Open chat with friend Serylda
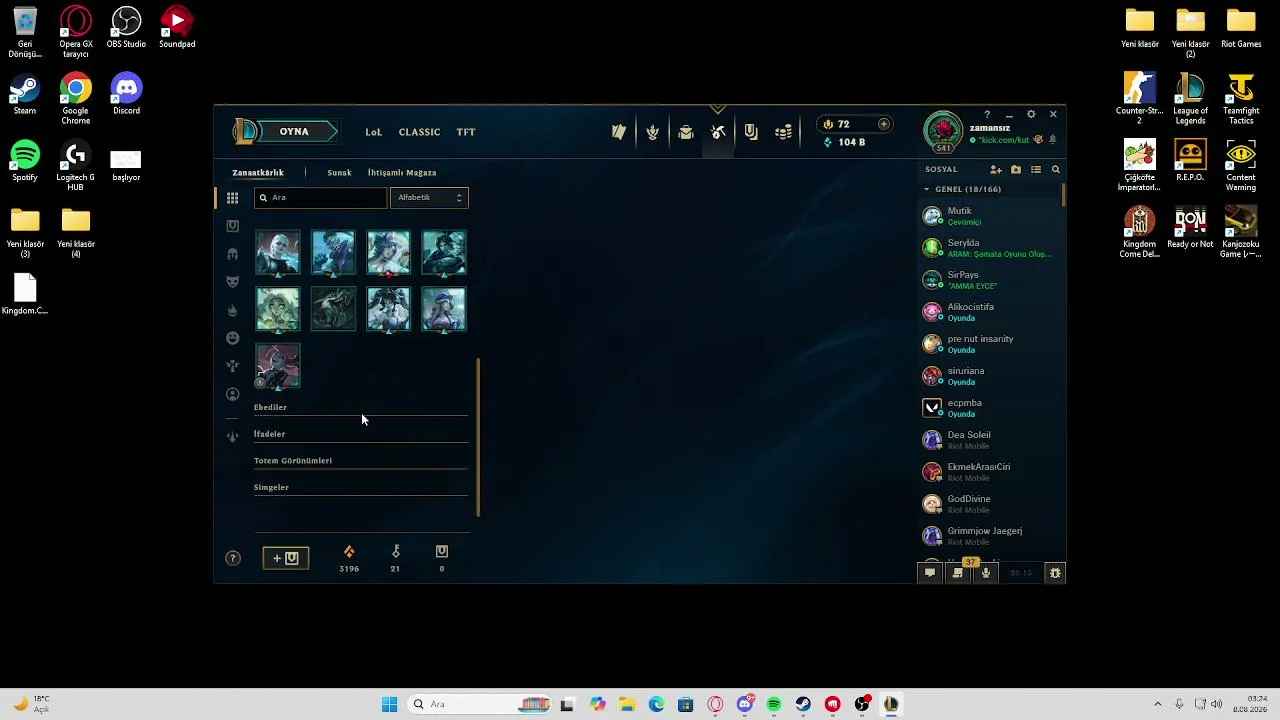 991,247
